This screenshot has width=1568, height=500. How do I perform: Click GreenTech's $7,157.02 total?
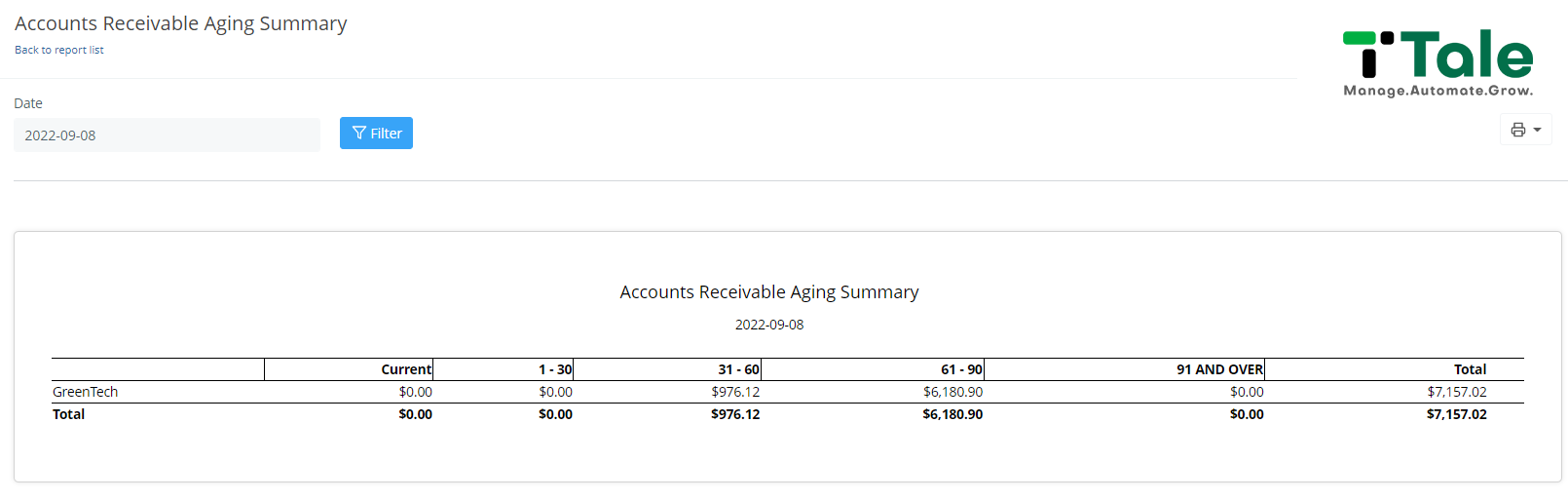point(1457,392)
